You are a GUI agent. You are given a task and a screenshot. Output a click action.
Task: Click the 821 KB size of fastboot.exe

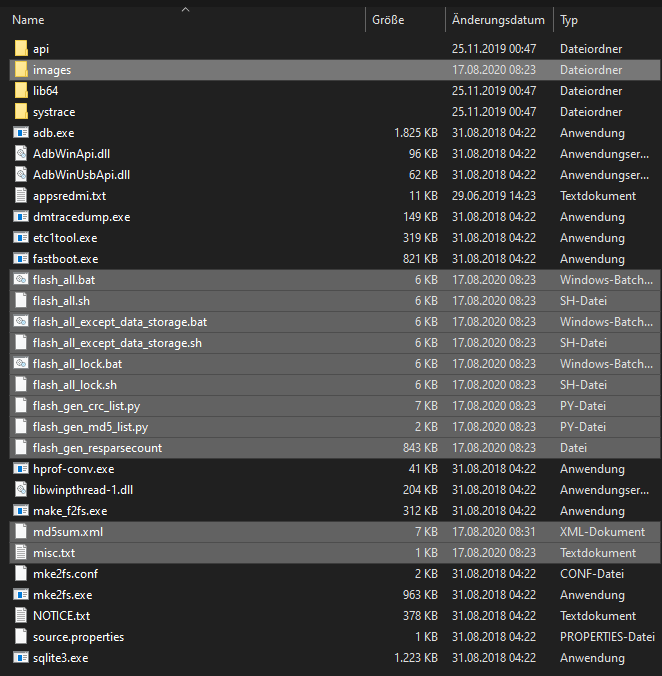click(x=420, y=259)
